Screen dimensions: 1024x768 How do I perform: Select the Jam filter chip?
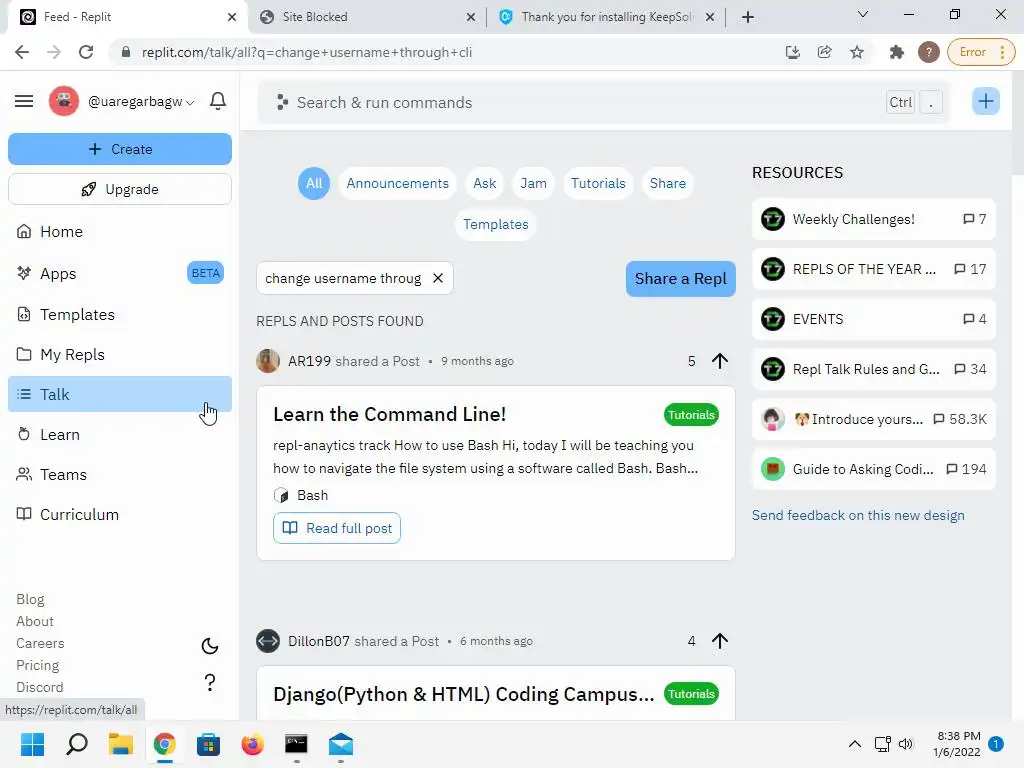click(x=534, y=184)
